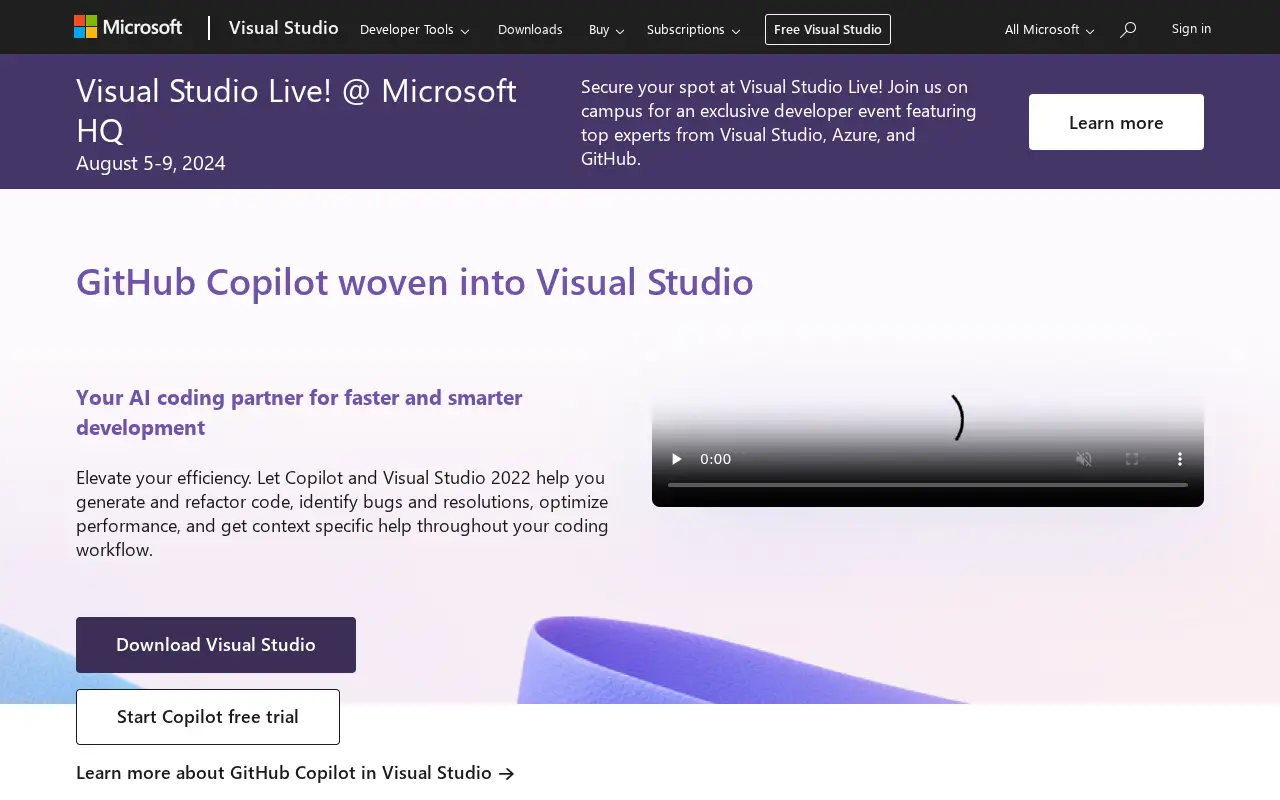
Task: Click Start Copilot free trial
Action: pyautogui.click(x=208, y=717)
